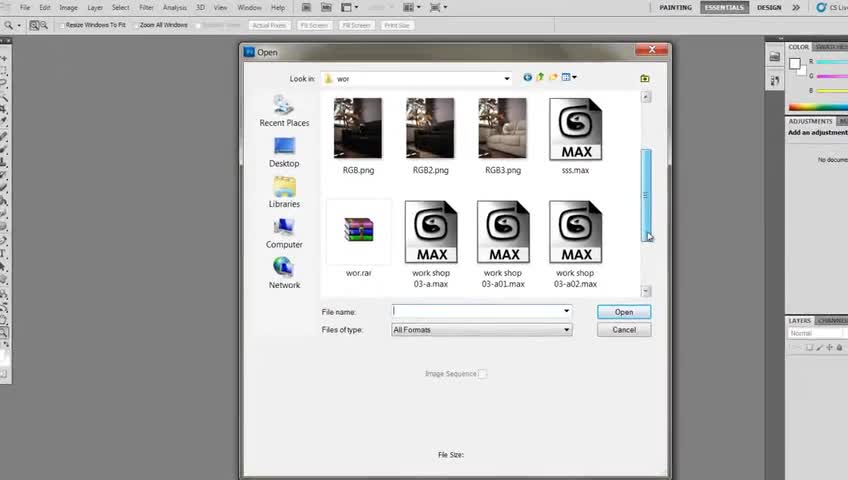This screenshot has height=480, width=848.
Task: Click the Fill Screen button
Action: tap(356, 25)
